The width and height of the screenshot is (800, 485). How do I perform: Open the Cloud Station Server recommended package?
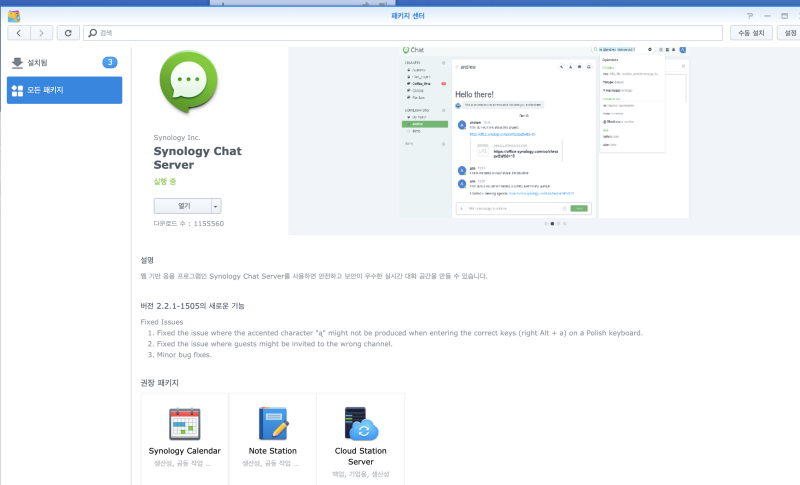point(360,439)
